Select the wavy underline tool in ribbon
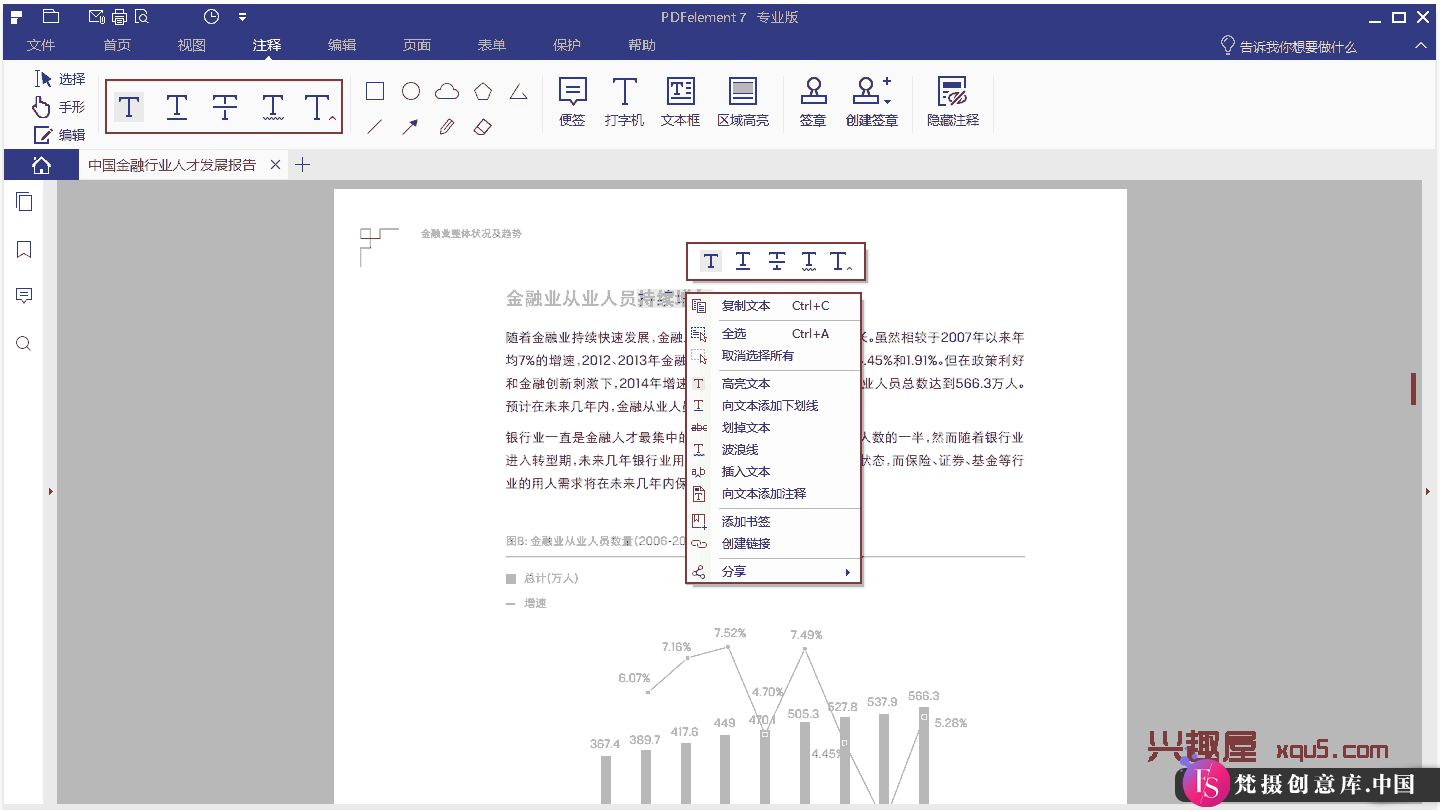Image resolution: width=1440 pixels, height=810 pixels. click(272, 106)
